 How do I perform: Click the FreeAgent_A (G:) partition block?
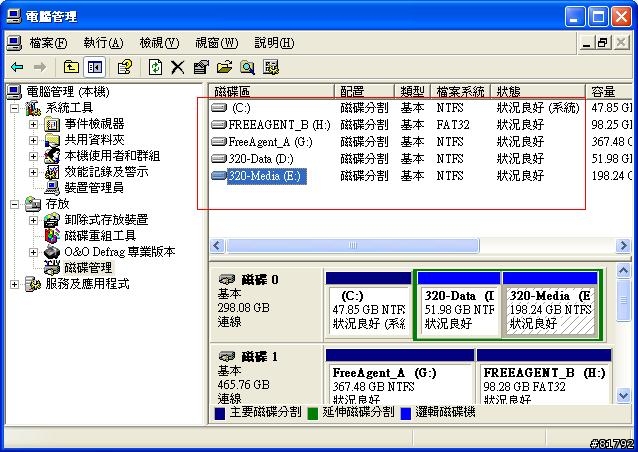point(400,376)
